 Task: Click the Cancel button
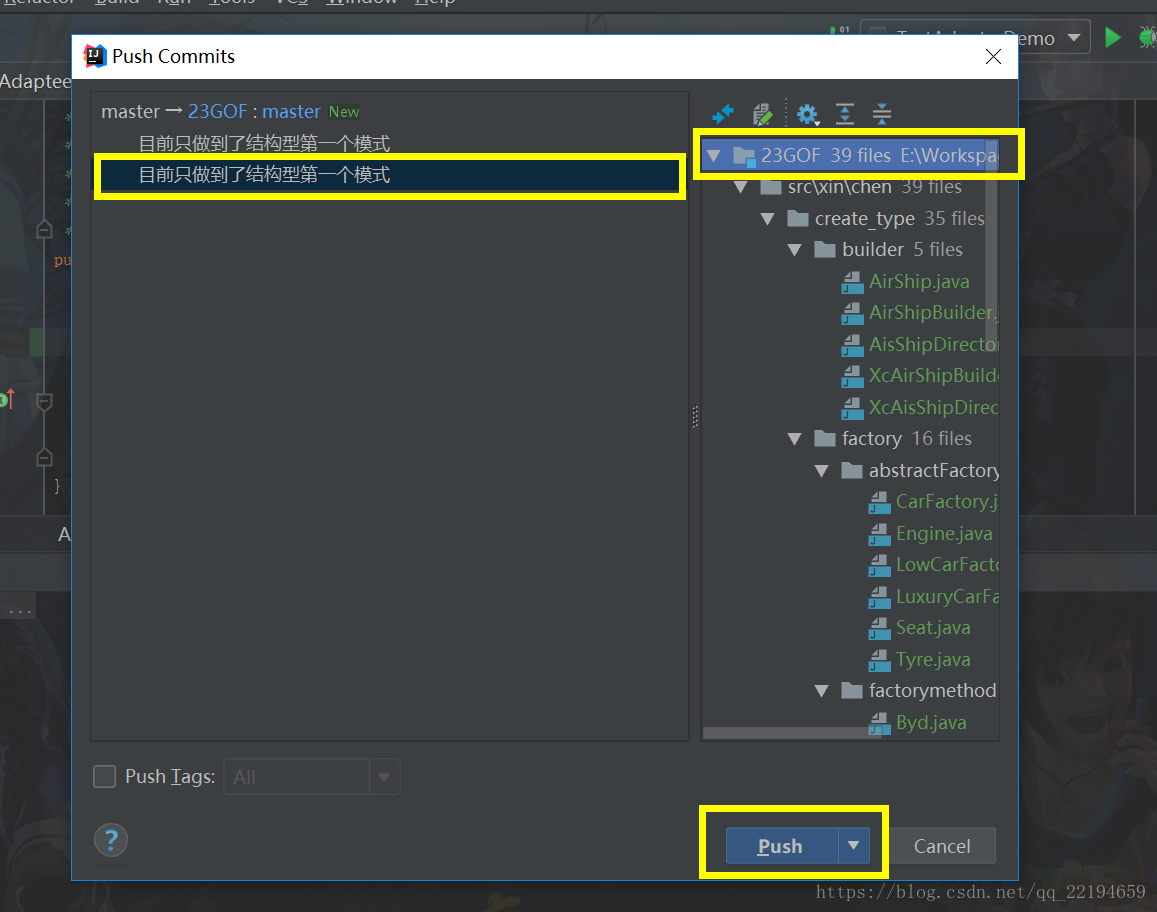coord(942,846)
